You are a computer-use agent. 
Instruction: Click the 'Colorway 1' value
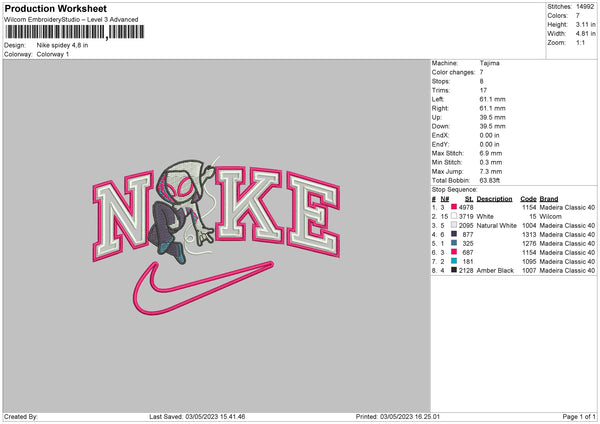click(x=53, y=54)
